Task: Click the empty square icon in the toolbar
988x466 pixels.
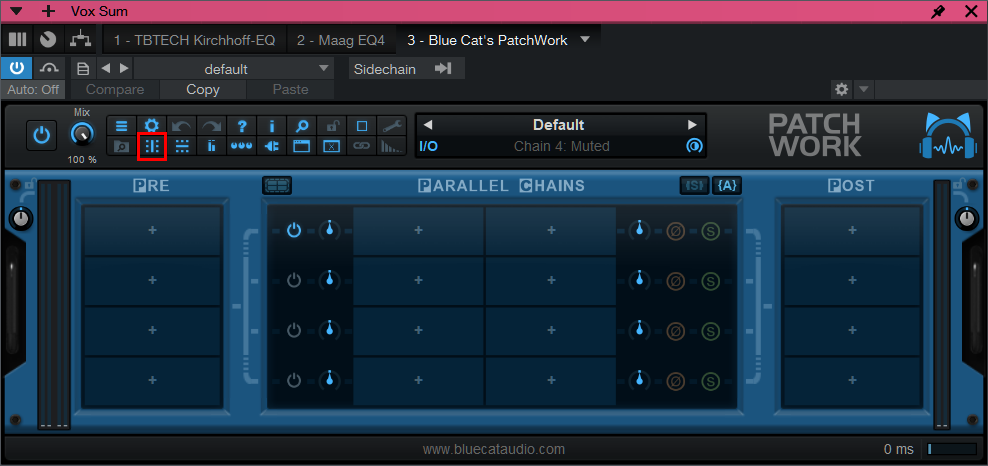Action: (362, 127)
